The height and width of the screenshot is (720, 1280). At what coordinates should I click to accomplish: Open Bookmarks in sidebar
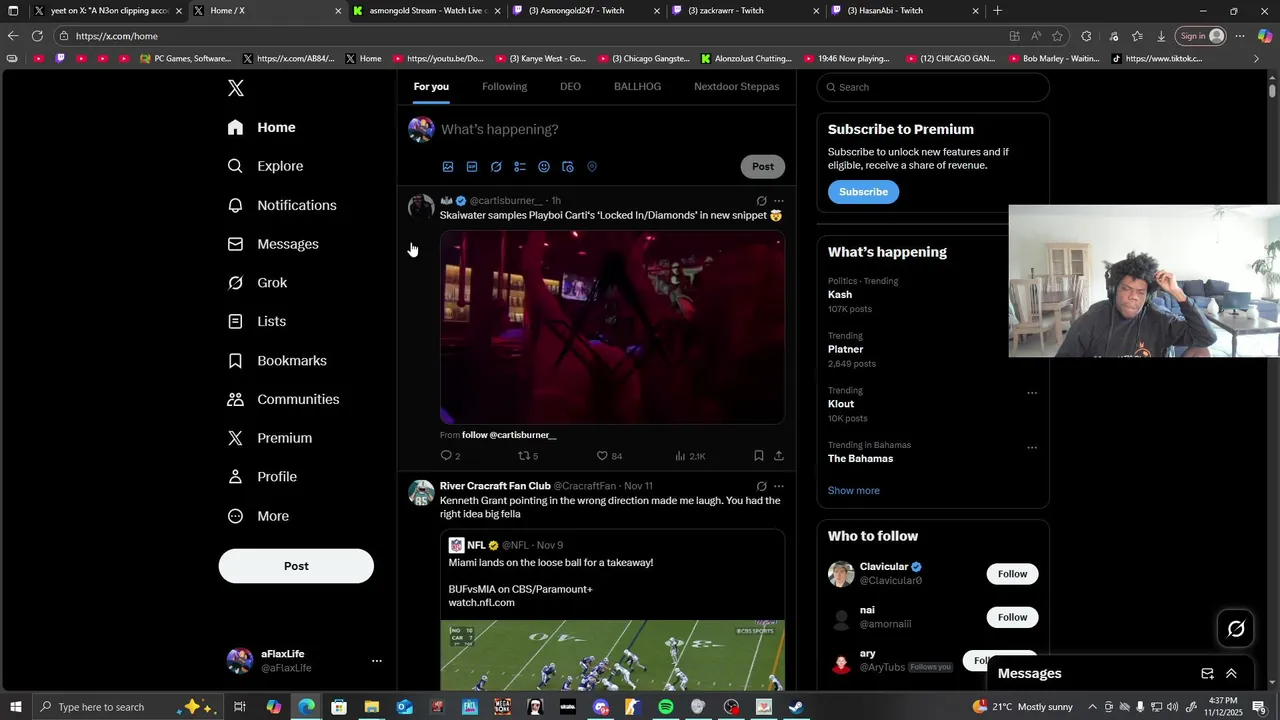[277, 361]
